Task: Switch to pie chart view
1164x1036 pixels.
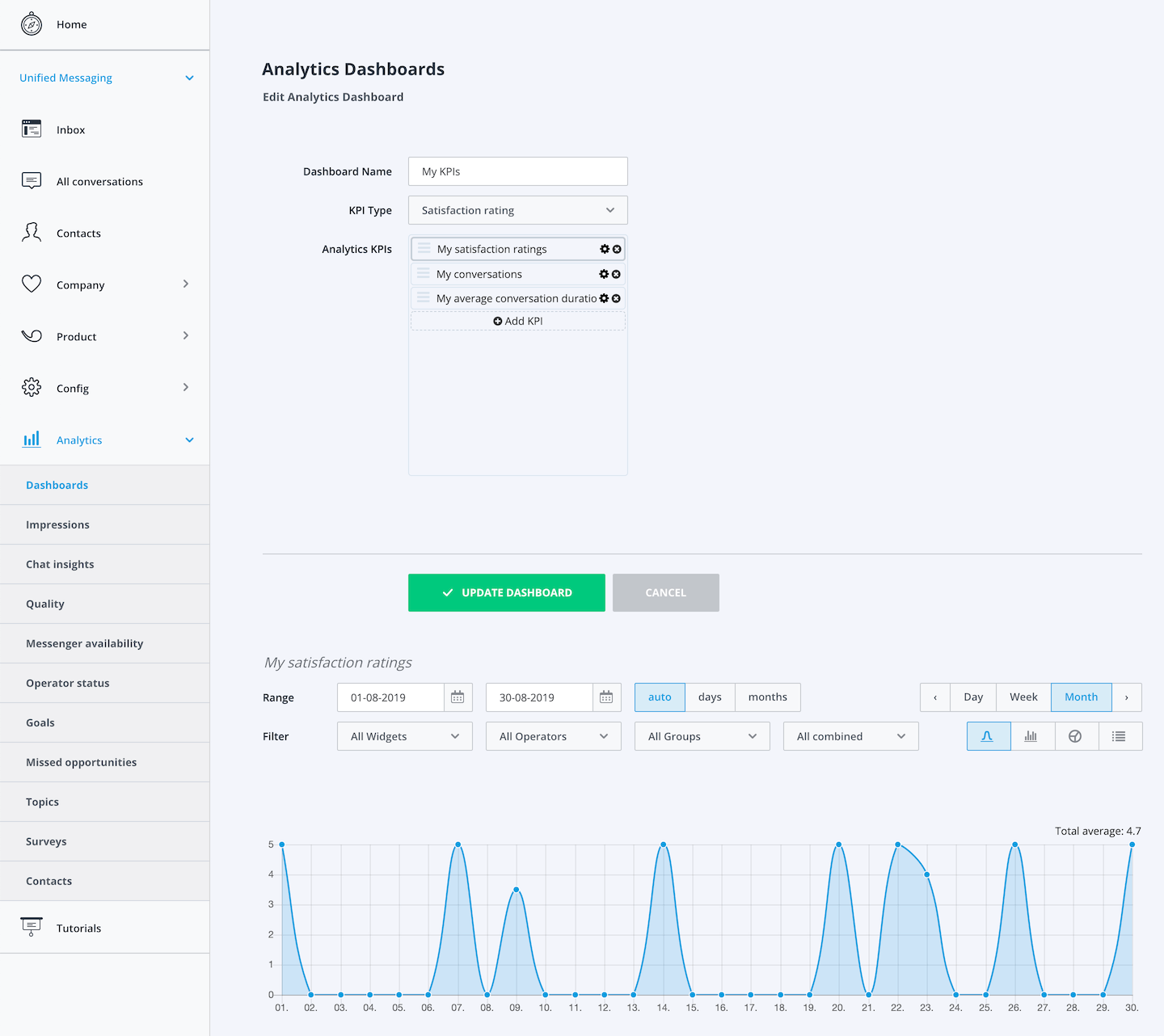Action: point(1076,736)
